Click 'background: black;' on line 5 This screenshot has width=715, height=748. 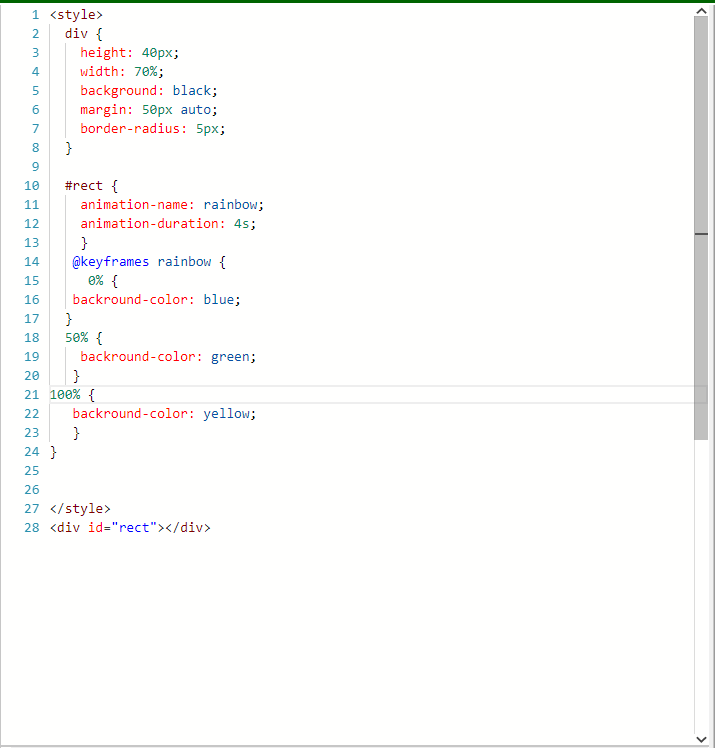[149, 91]
